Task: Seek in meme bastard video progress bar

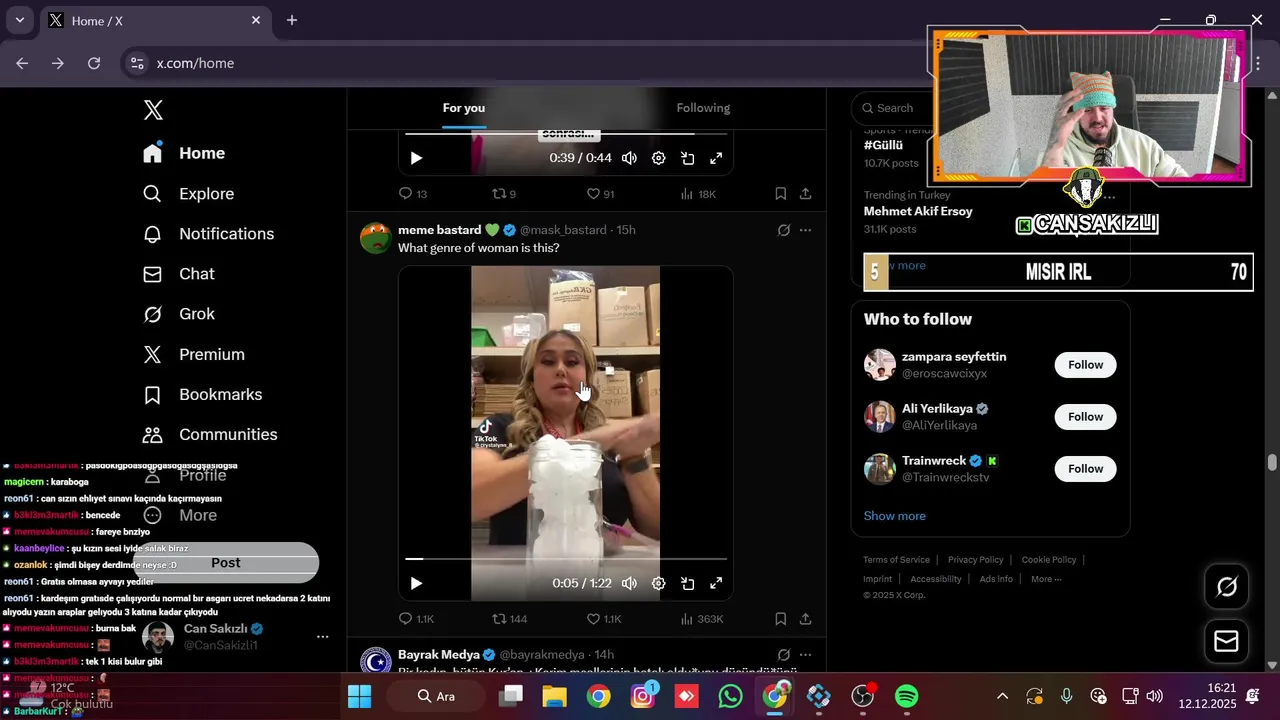Action: tap(565, 559)
